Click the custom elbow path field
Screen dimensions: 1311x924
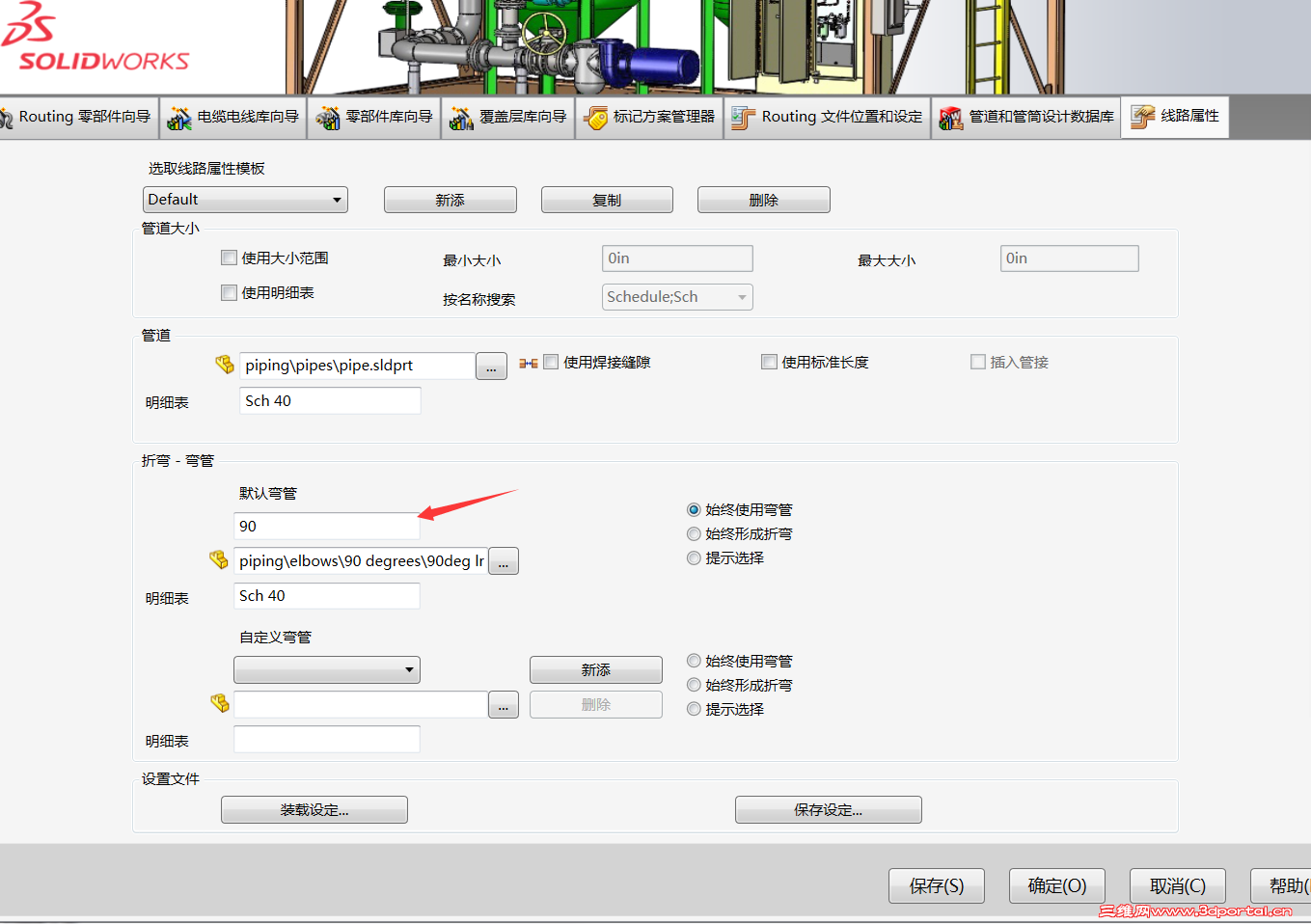click(361, 704)
